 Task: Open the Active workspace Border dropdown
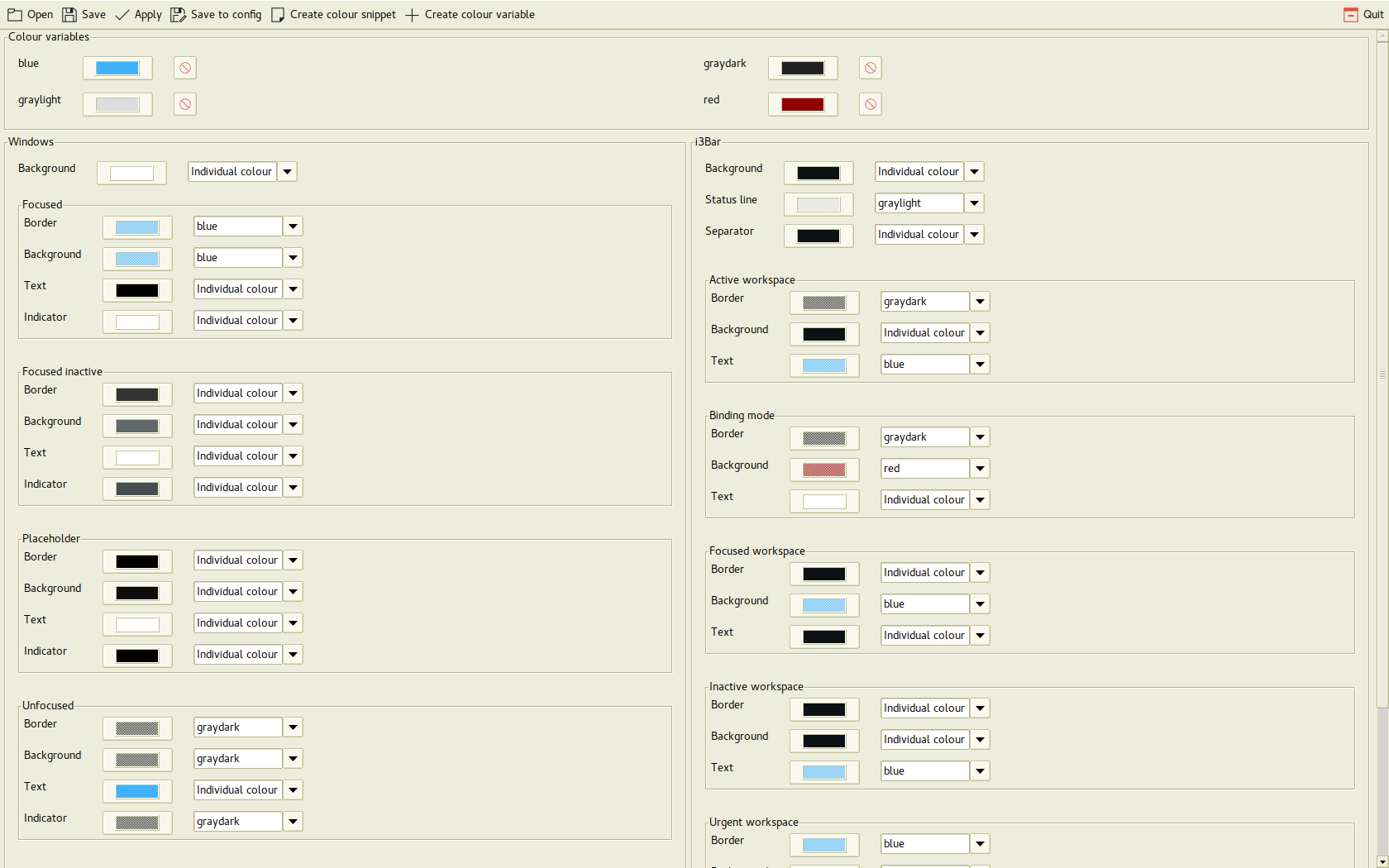click(x=980, y=302)
